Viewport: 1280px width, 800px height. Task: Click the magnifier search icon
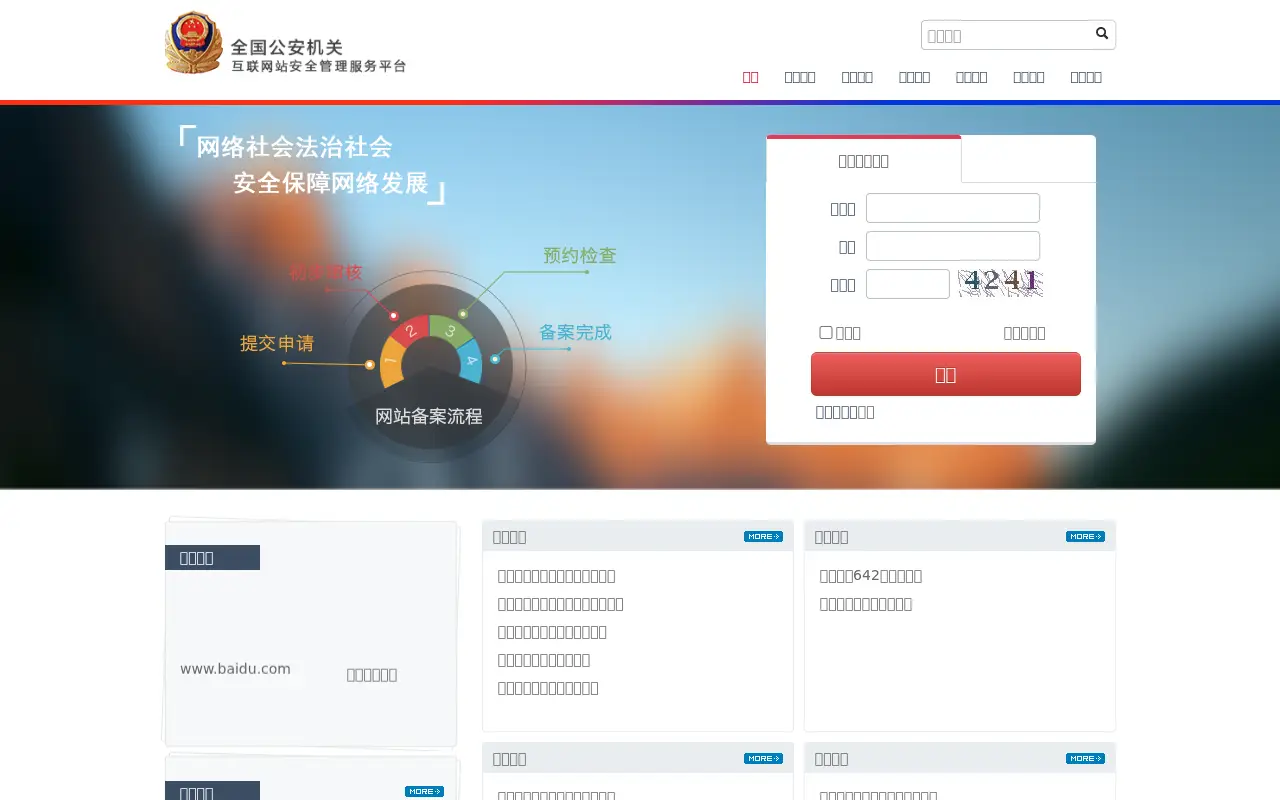click(x=1102, y=34)
